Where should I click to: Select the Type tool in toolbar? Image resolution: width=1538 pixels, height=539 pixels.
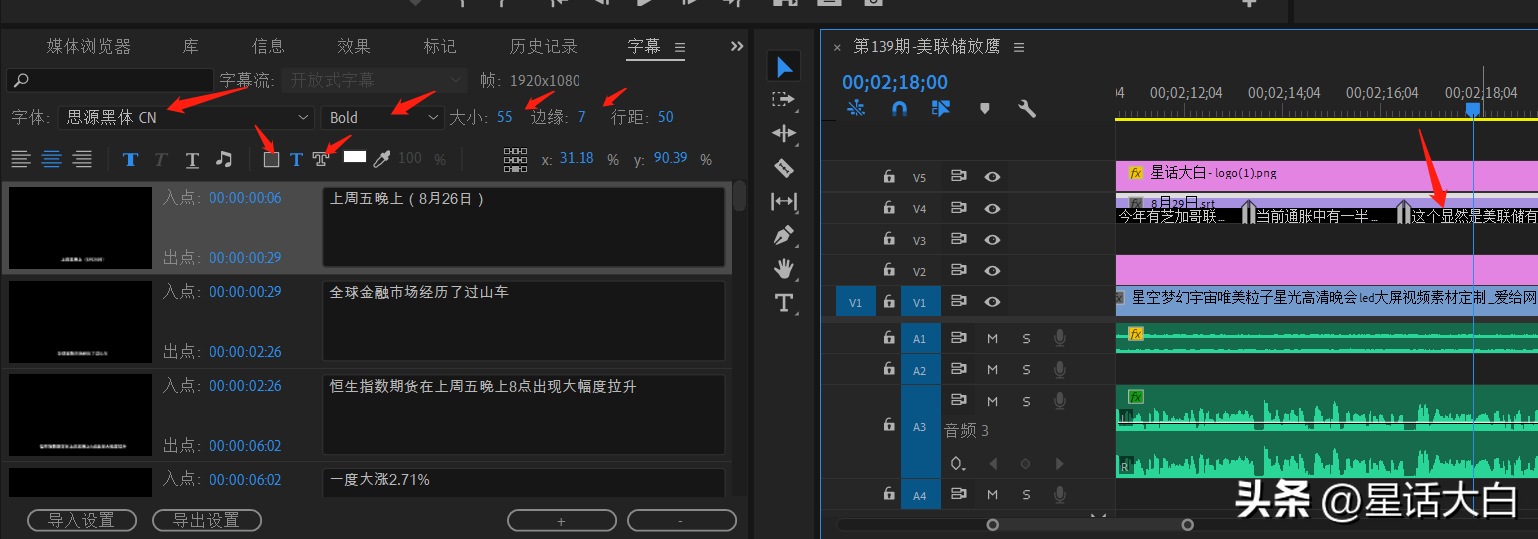[x=784, y=303]
